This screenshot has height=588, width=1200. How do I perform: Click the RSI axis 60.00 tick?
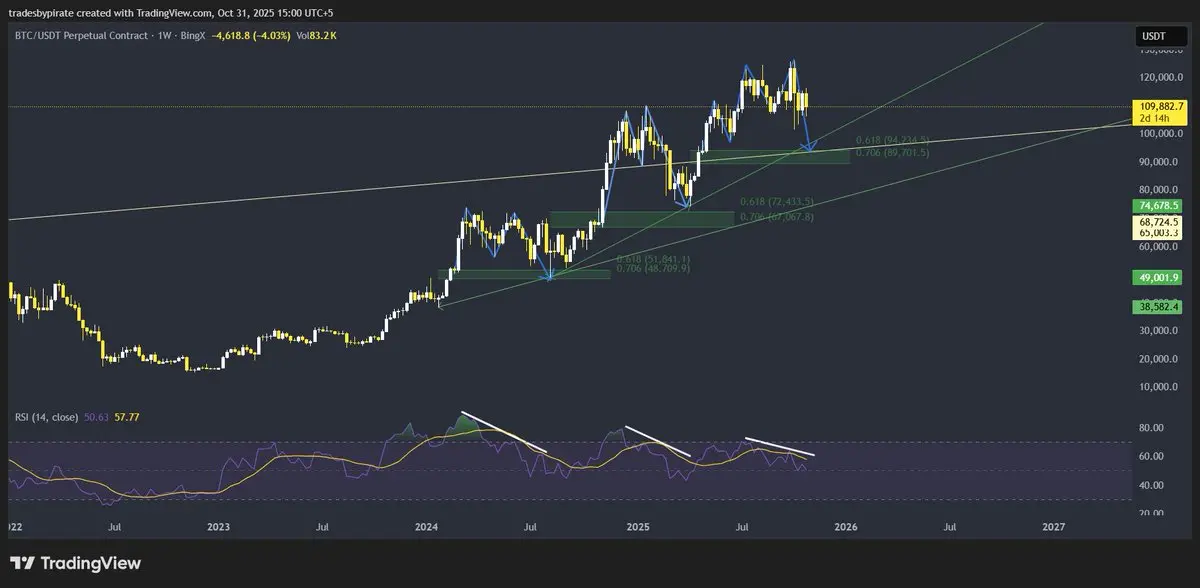pos(1152,456)
